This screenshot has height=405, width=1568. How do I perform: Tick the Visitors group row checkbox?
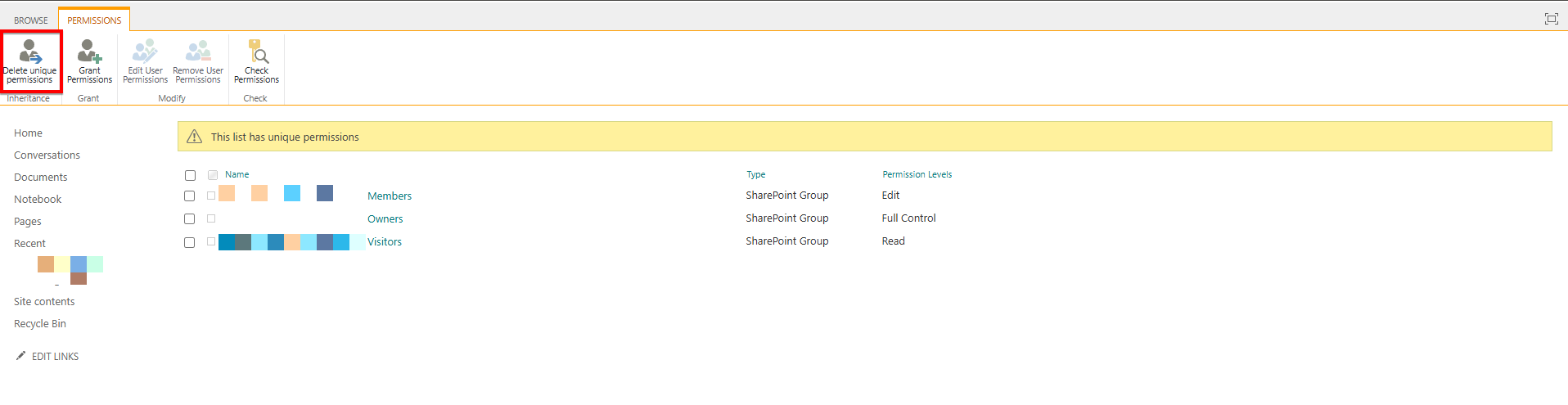point(190,242)
